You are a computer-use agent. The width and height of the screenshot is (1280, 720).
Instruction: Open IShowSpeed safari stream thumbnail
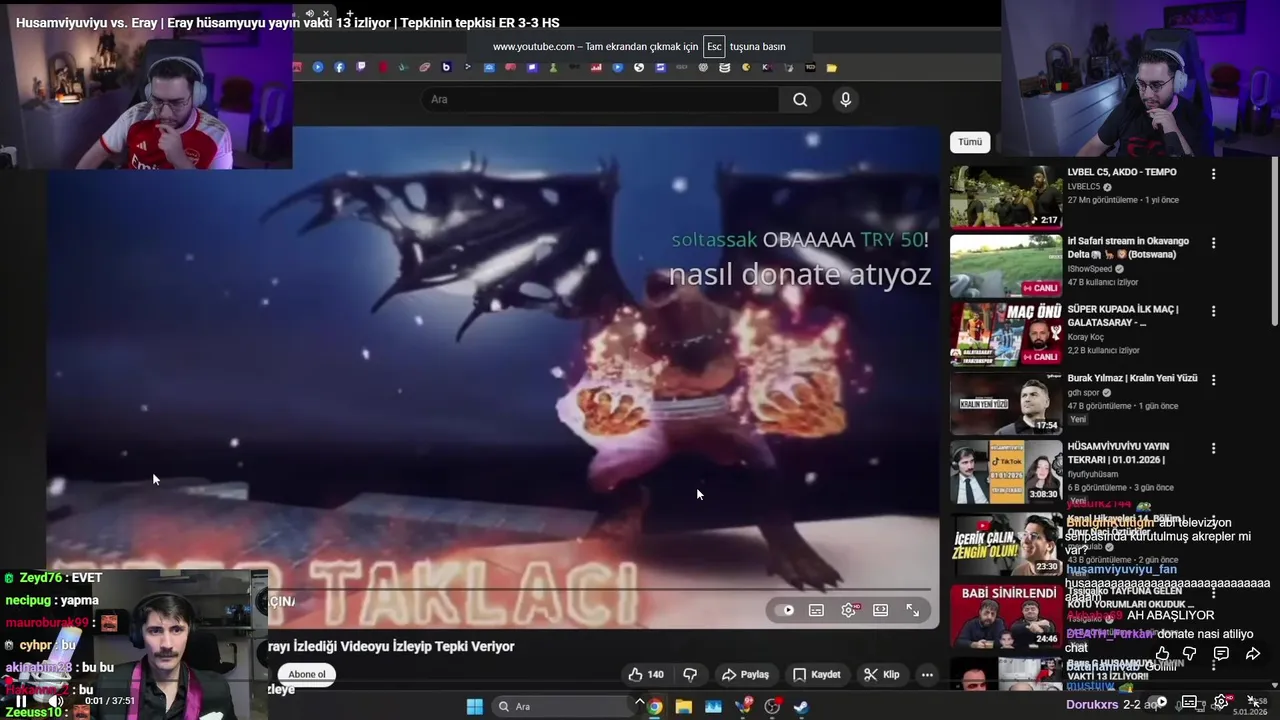(1006, 266)
